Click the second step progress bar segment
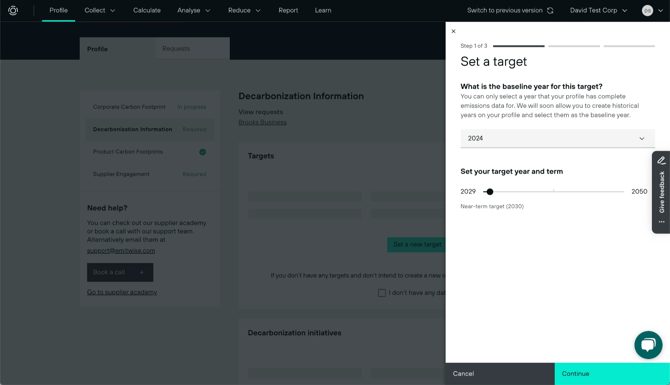Image resolution: width=670 pixels, height=385 pixels. click(x=574, y=46)
